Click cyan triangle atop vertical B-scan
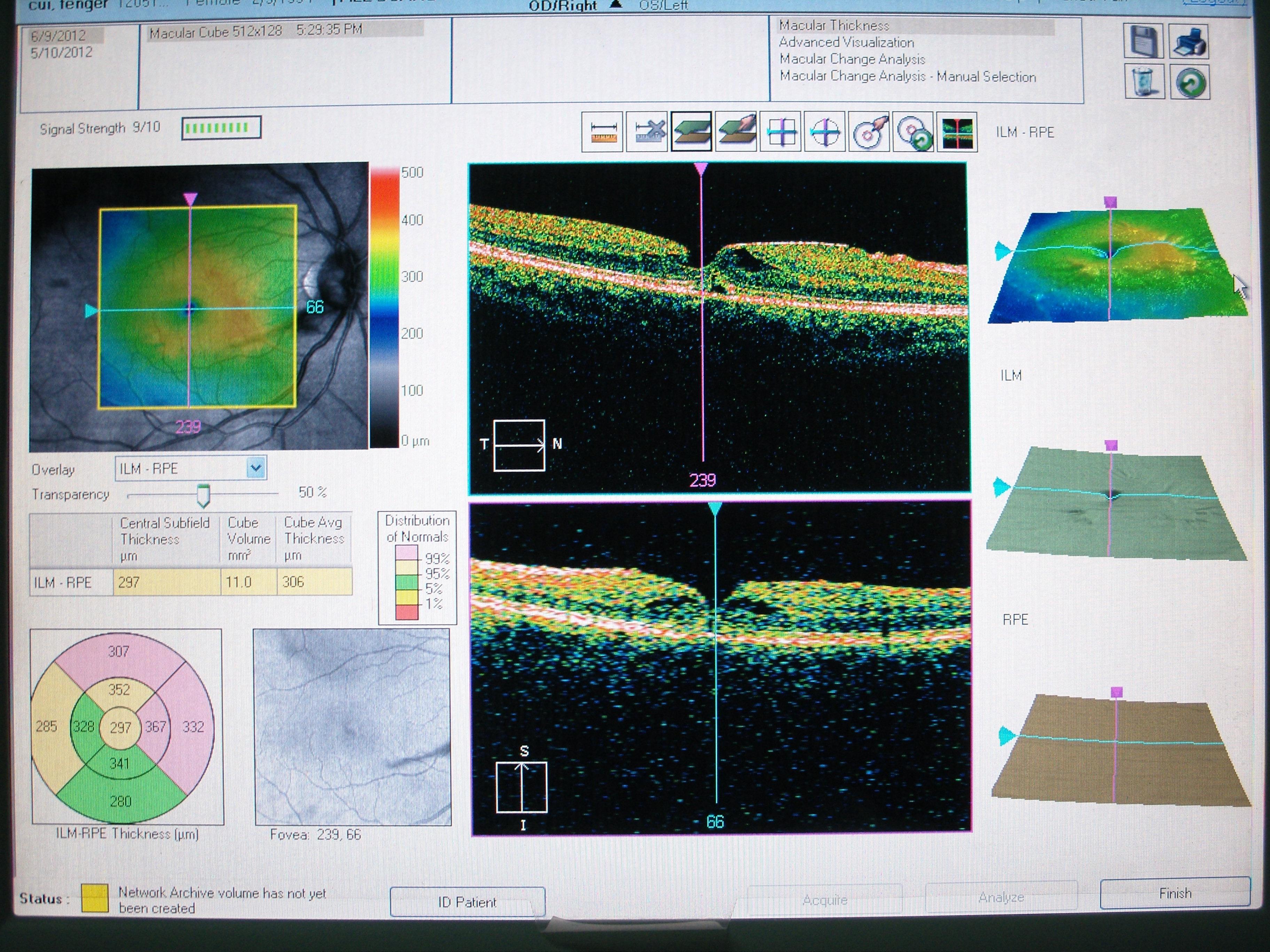1270x952 pixels. [715, 508]
